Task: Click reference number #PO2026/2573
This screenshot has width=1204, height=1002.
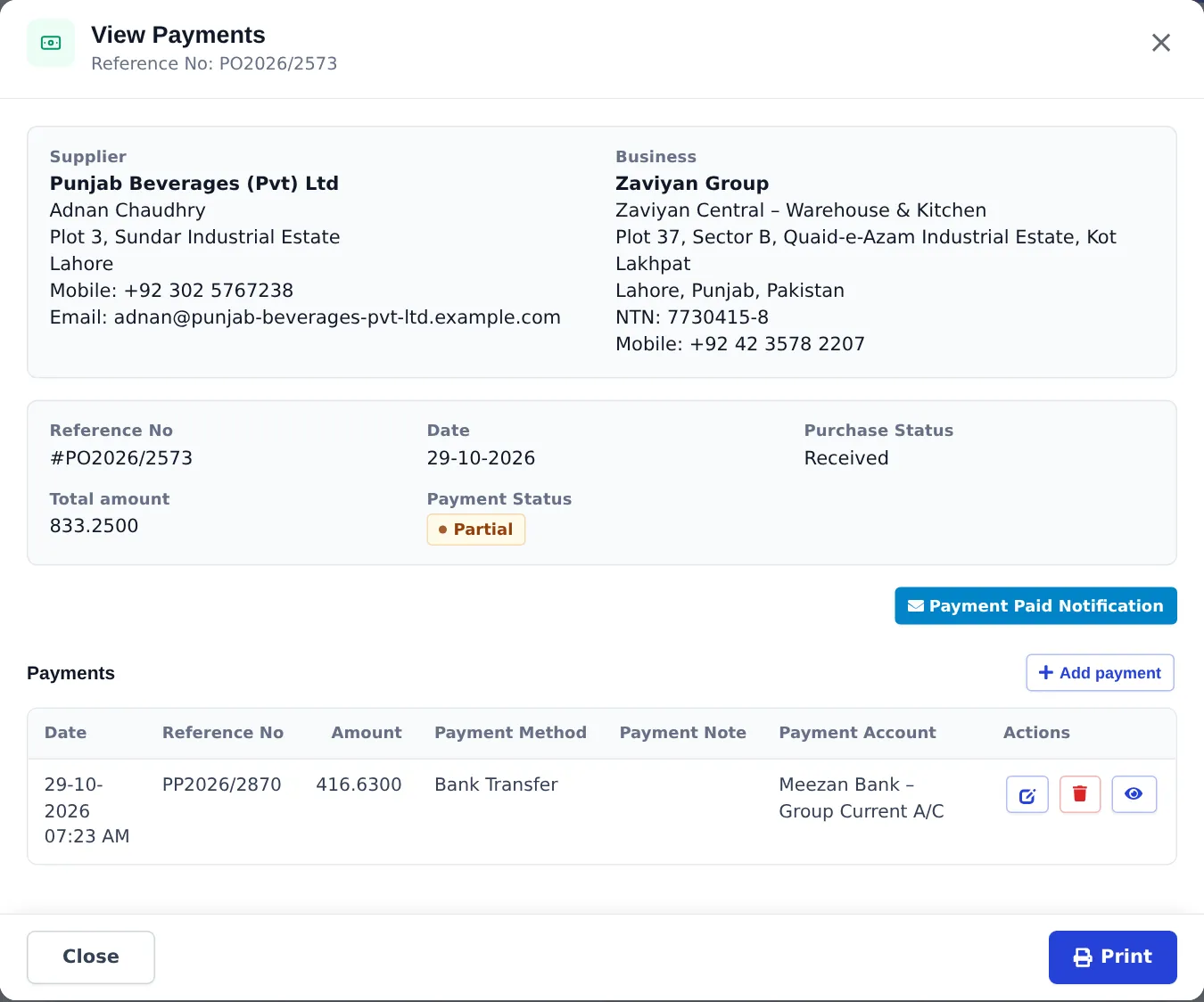Action: coord(121,458)
